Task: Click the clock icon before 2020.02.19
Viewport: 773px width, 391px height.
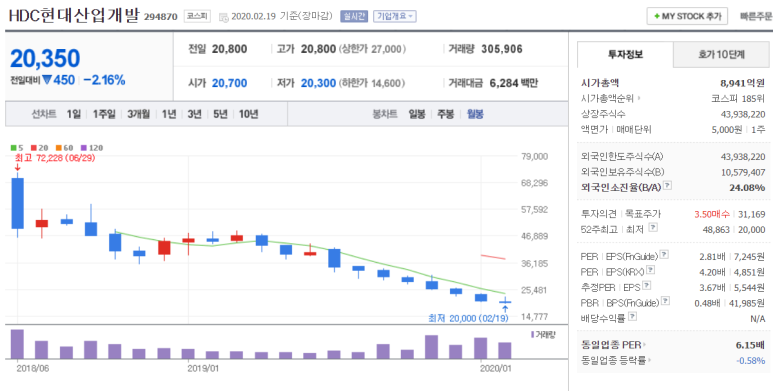Action: pyautogui.click(x=223, y=17)
